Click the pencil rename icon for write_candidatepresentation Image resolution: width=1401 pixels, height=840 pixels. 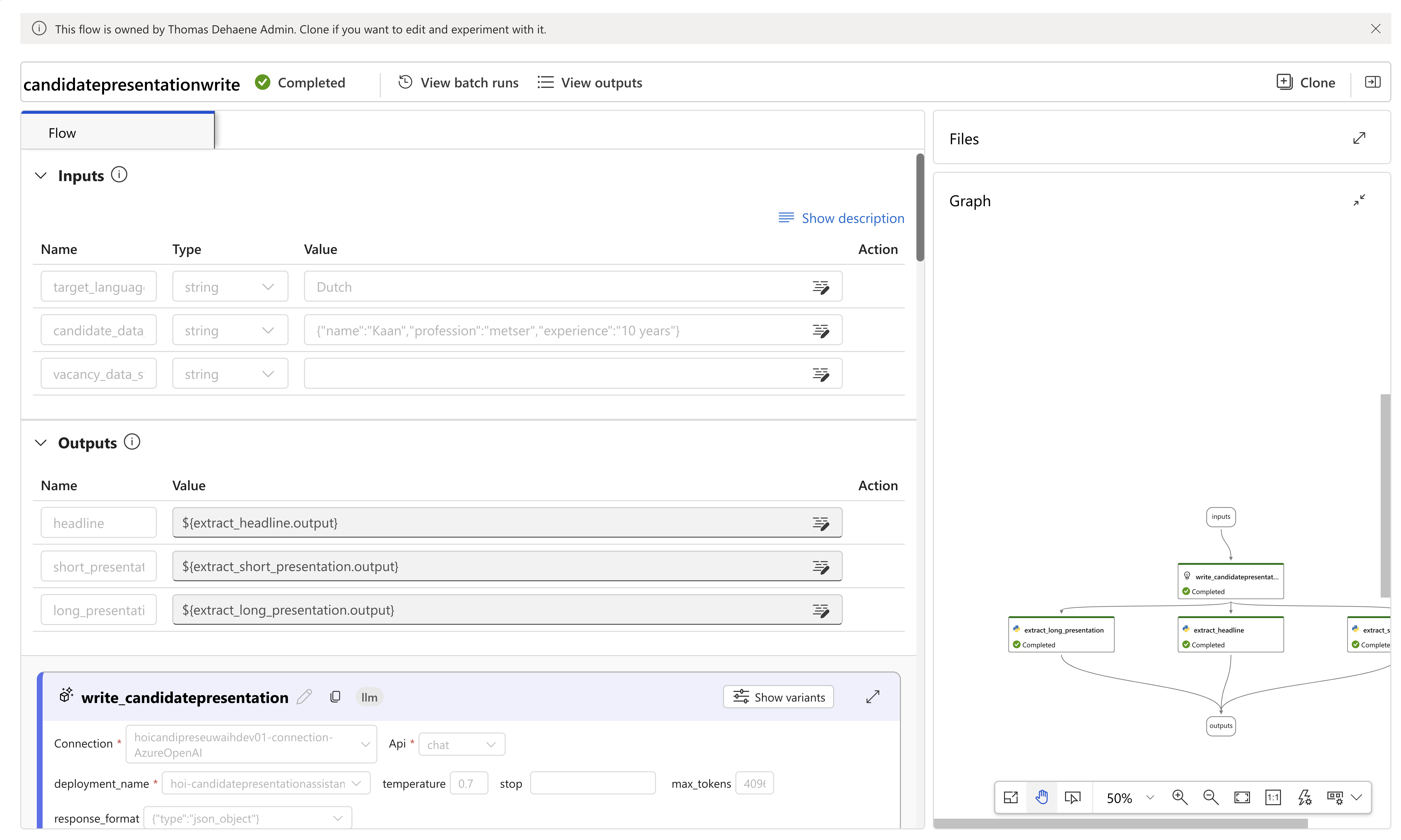305,697
